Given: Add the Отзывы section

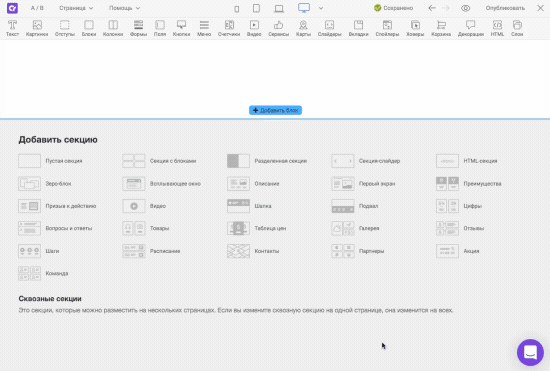Looking at the screenshot, I should tap(460, 228).
